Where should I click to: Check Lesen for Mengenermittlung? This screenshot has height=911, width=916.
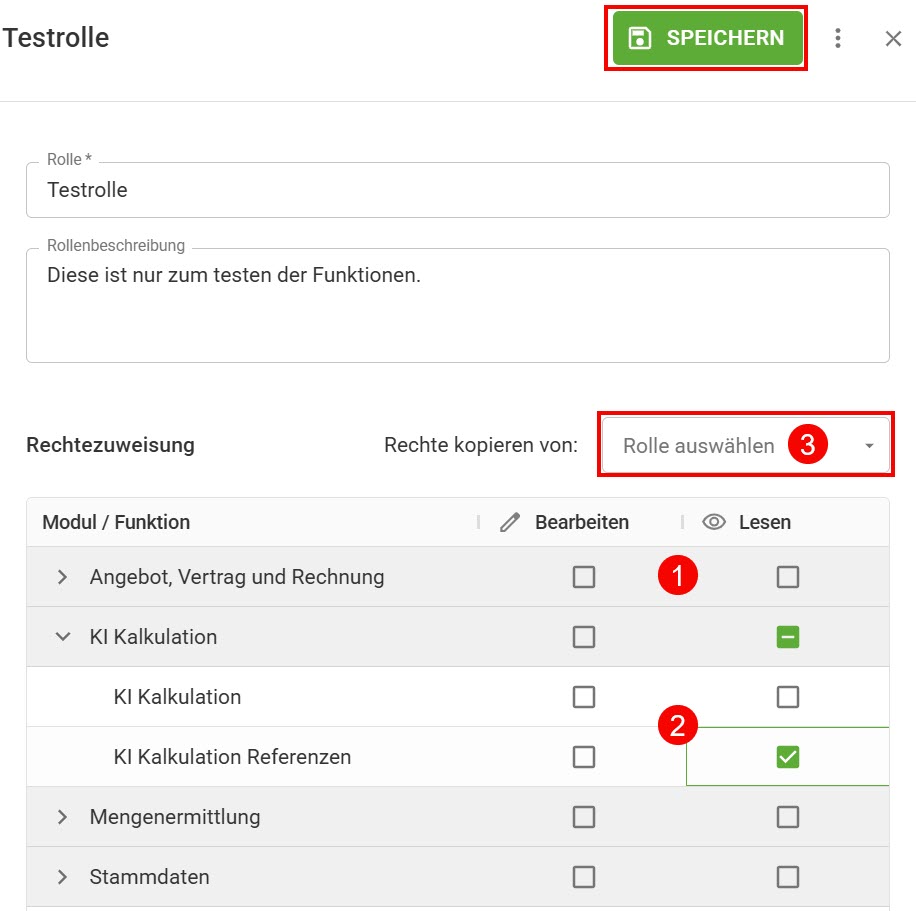pos(787,816)
